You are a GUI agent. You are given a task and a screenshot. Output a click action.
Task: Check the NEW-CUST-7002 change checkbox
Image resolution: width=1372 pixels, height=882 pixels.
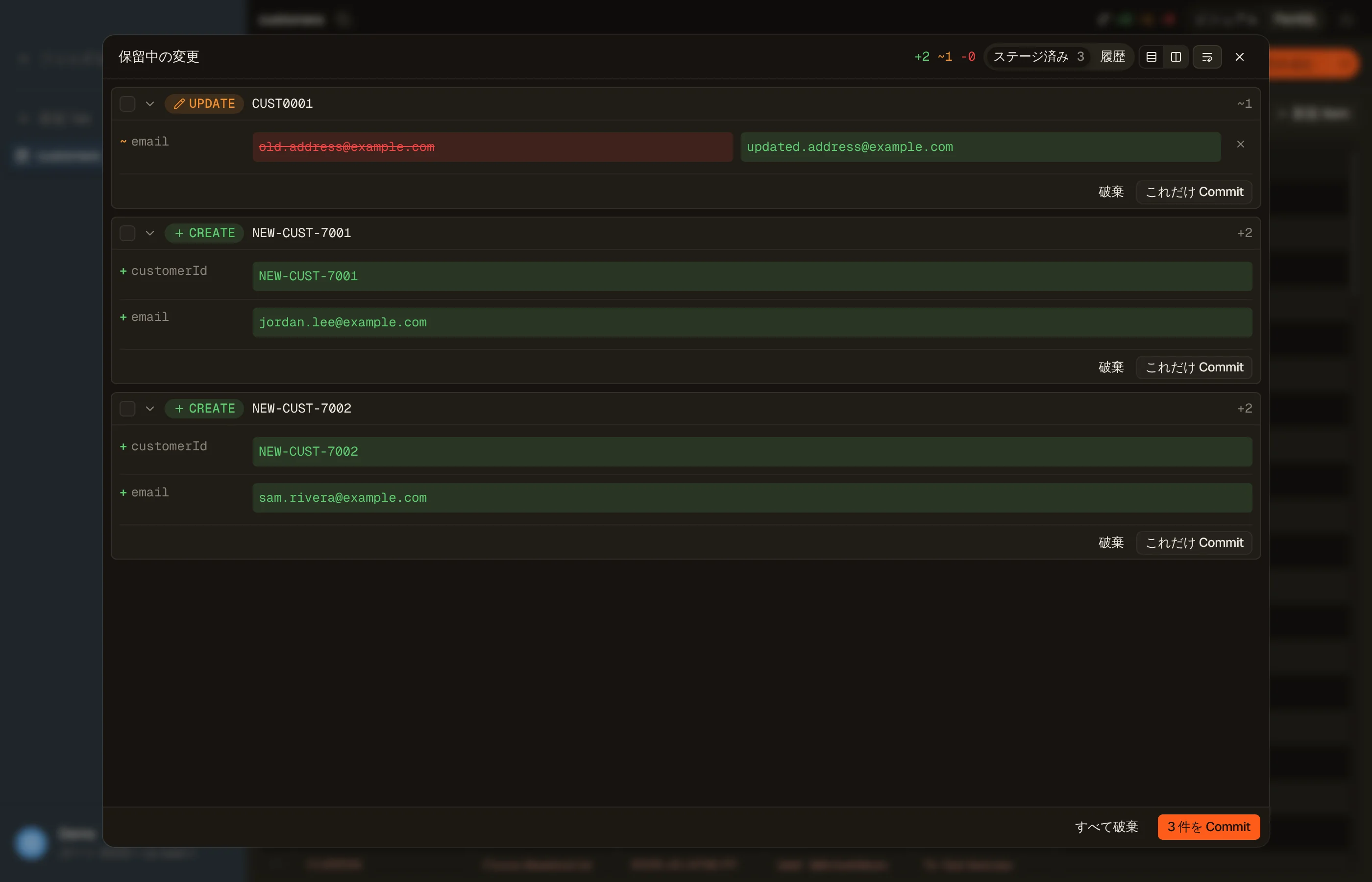[x=127, y=408]
